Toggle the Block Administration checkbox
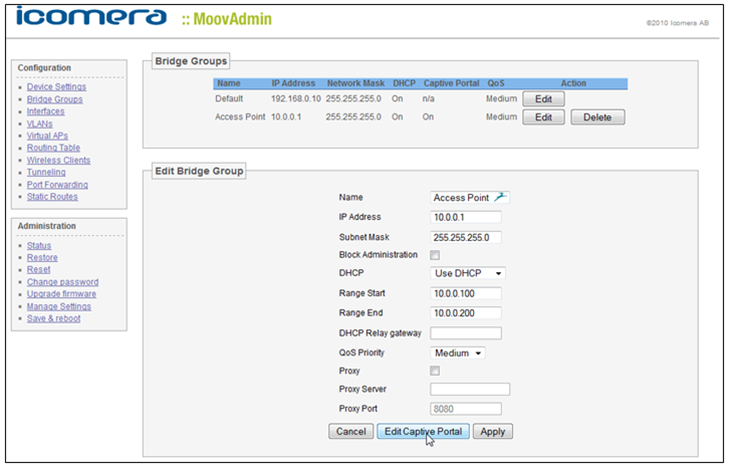 coord(435,255)
